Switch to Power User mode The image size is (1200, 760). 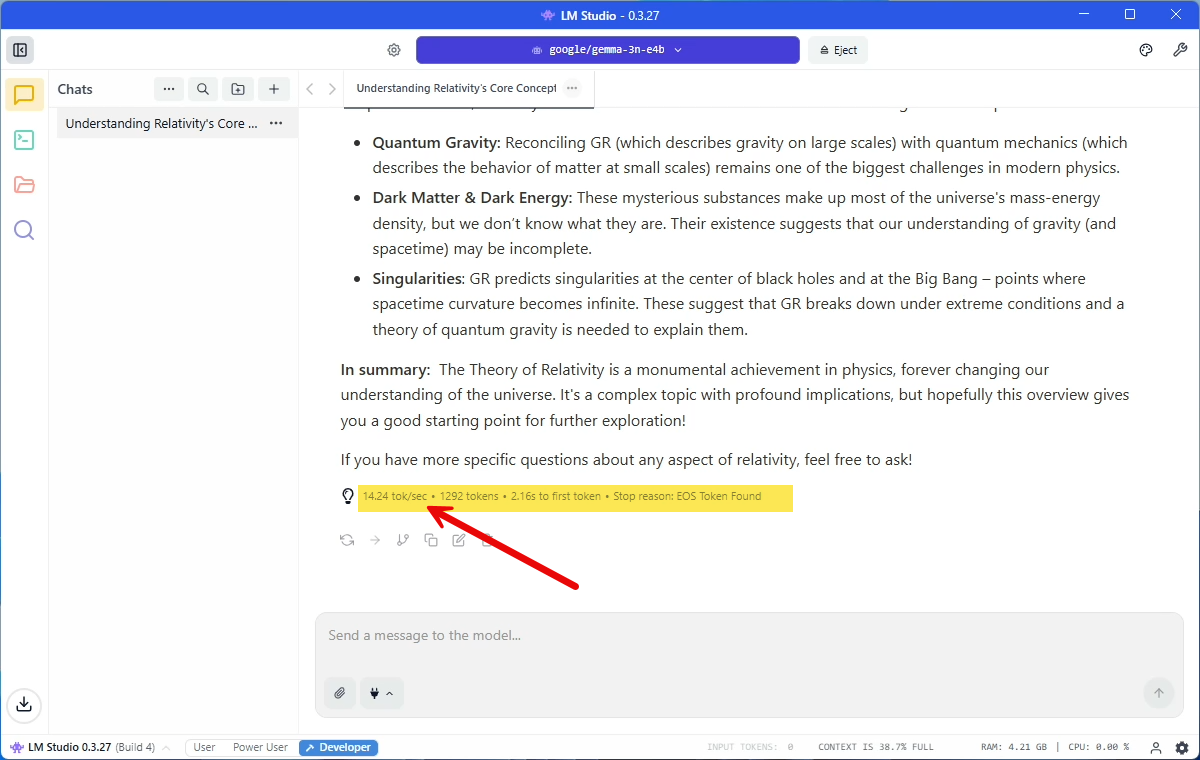(x=260, y=747)
